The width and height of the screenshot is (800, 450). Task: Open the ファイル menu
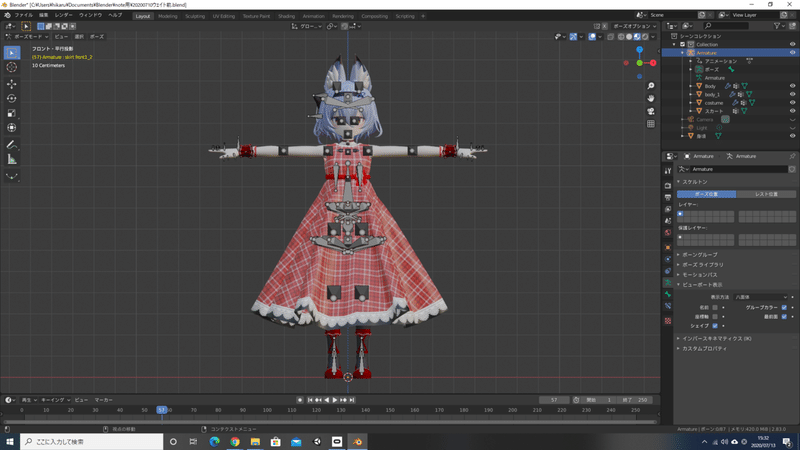[23, 16]
